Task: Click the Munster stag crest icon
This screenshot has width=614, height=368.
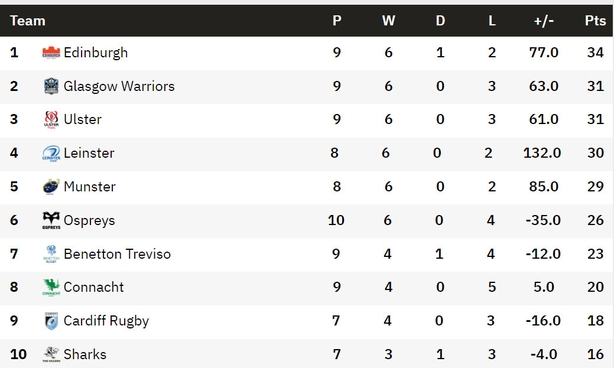Action: 51,187
